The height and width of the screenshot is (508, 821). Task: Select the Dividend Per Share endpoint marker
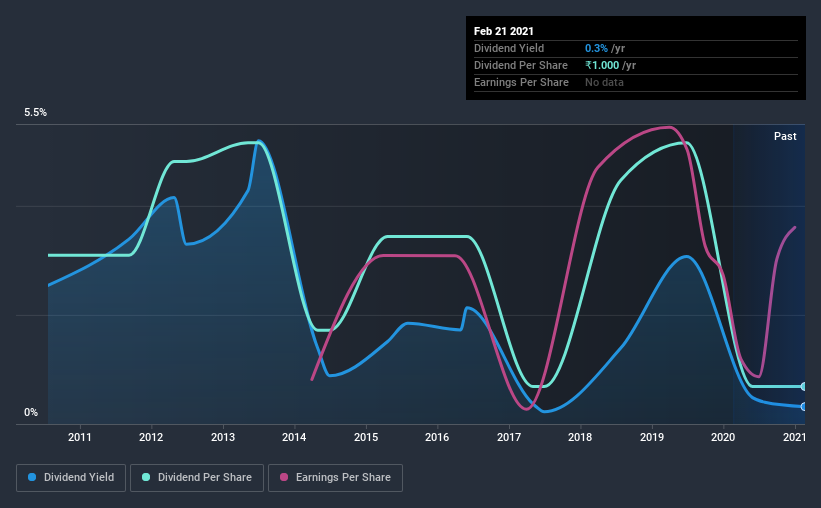(803, 386)
